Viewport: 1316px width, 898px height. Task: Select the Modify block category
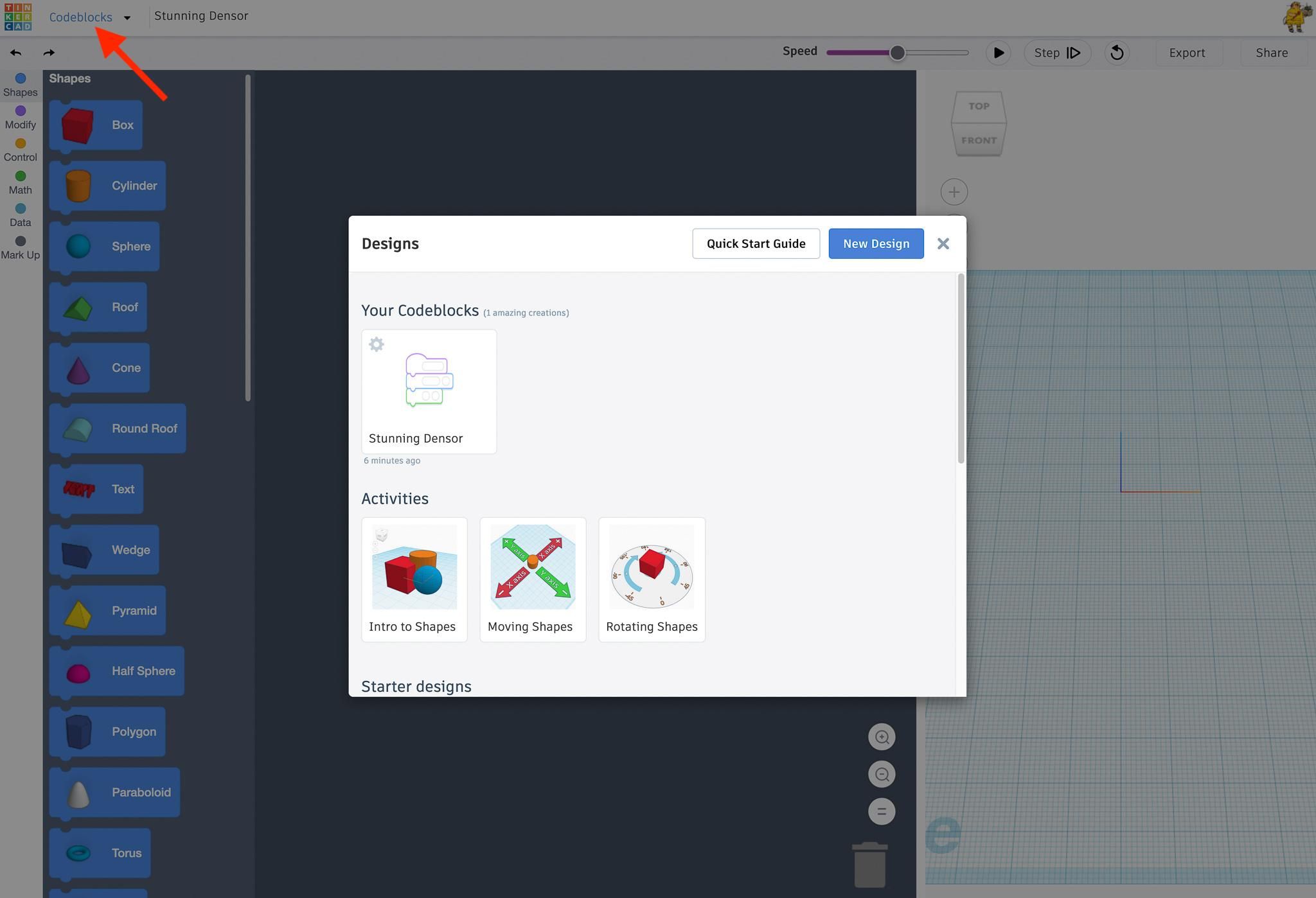tap(21, 118)
